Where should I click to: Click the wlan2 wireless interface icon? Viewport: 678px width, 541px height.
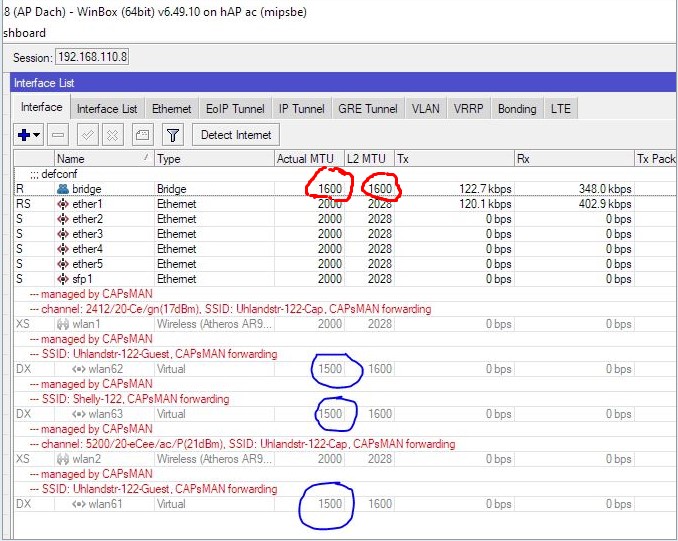(63, 459)
